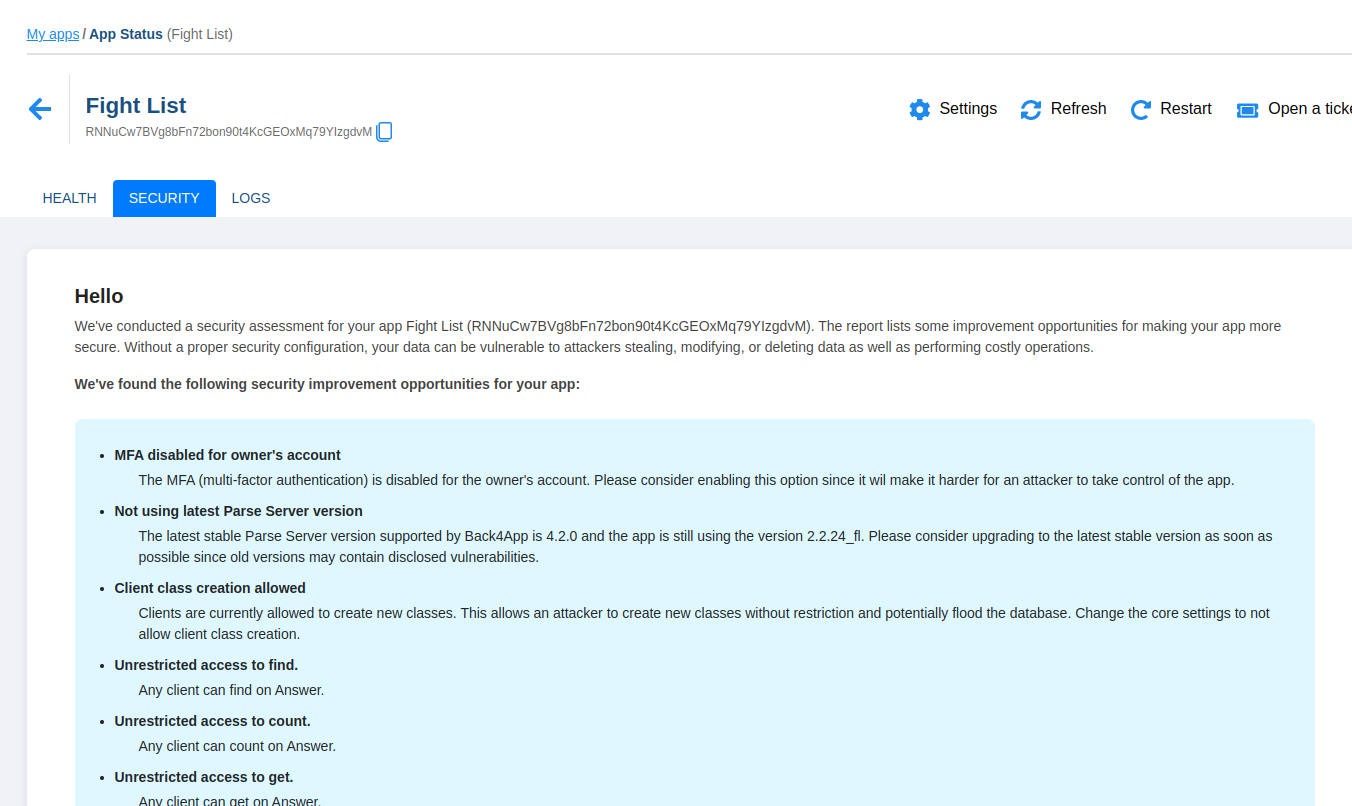Open Settings from the header

pyautogui.click(x=953, y=109)
